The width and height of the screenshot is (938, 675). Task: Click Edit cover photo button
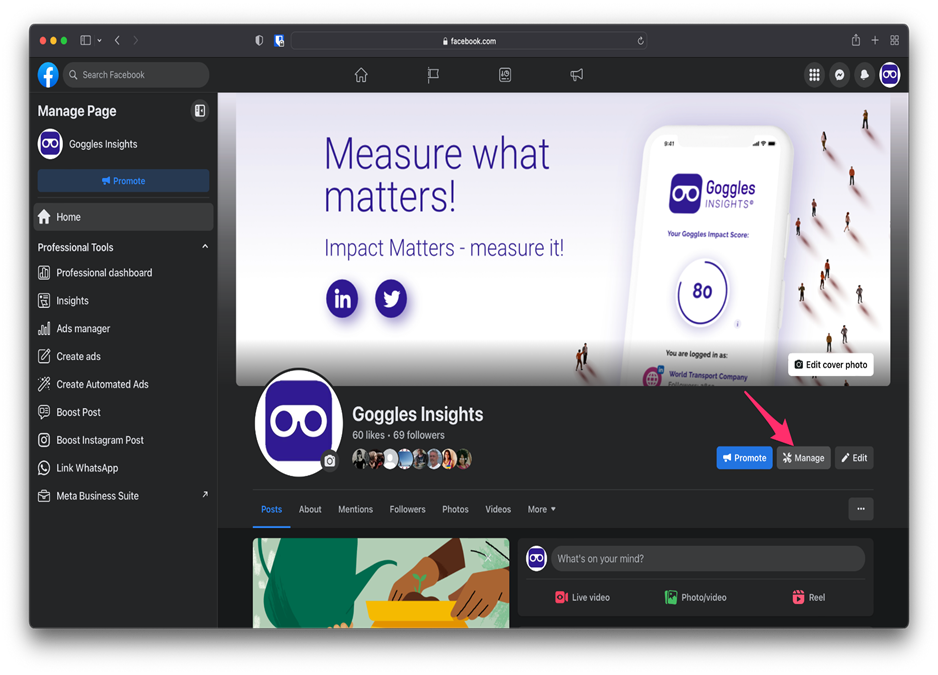pos(830,365)
